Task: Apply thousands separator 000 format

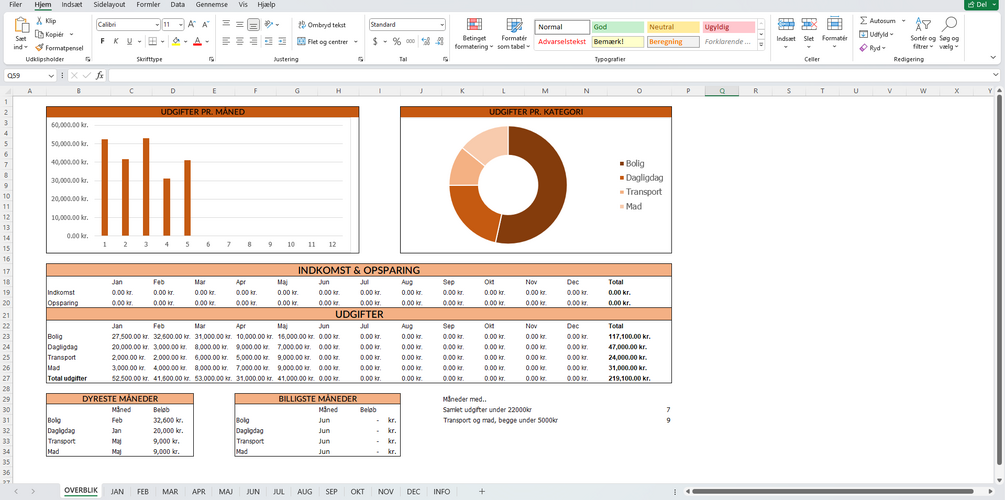Action: pyautogui.click(x=410, y=41)
